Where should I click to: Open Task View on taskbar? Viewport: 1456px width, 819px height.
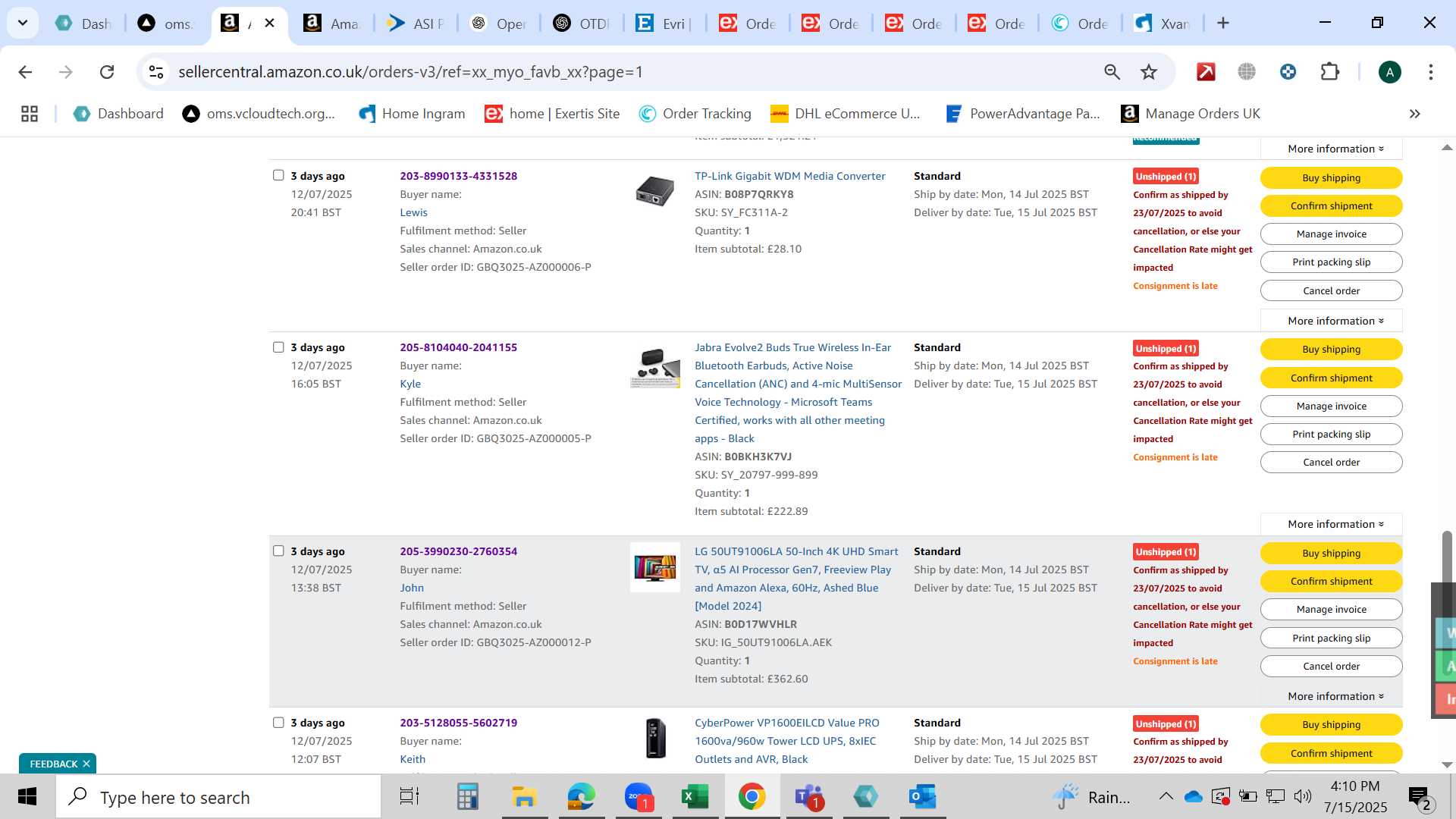[409, 797]
